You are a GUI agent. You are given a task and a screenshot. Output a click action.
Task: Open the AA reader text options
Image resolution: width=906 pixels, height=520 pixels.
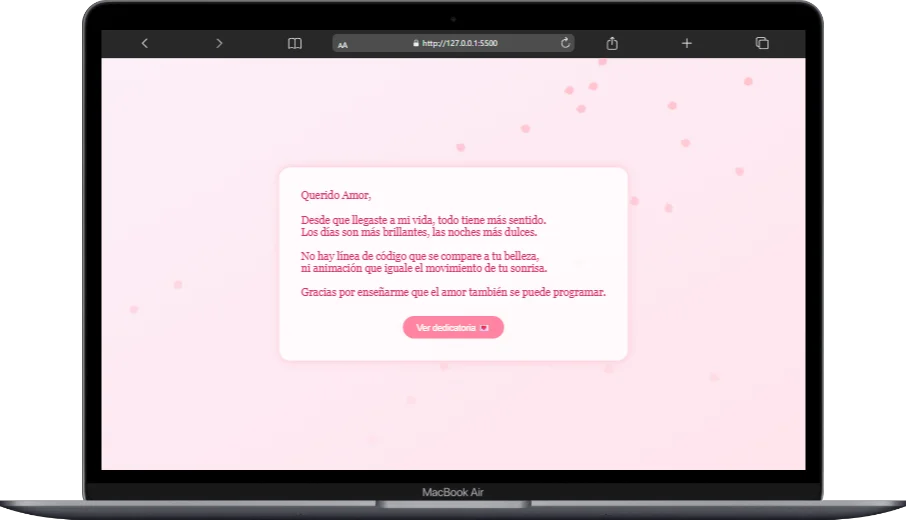click(x=343, y=44)
